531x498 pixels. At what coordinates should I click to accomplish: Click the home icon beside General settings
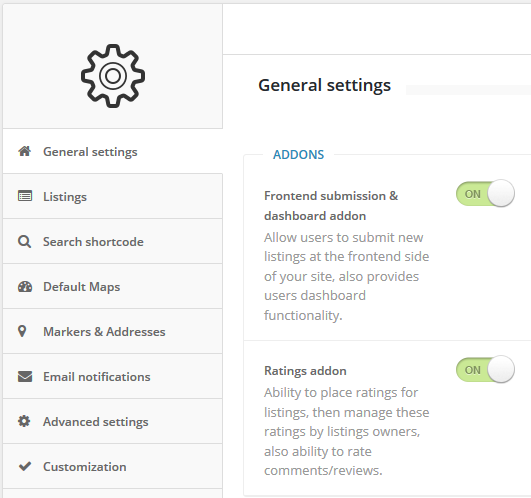(x=25, y=151)
